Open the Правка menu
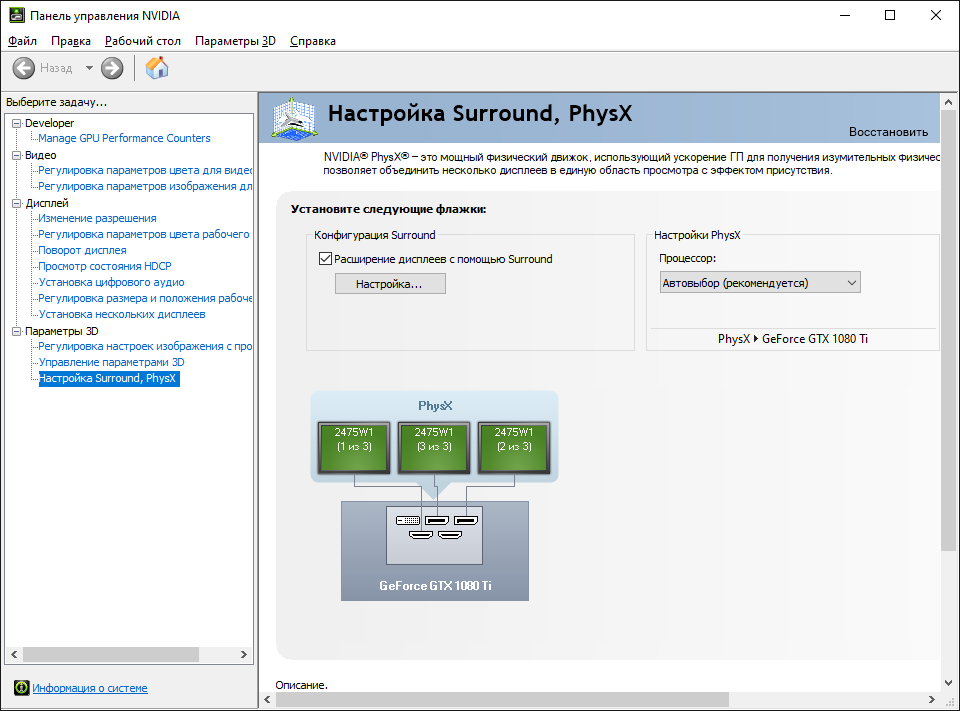 click(x=71, y=41)
